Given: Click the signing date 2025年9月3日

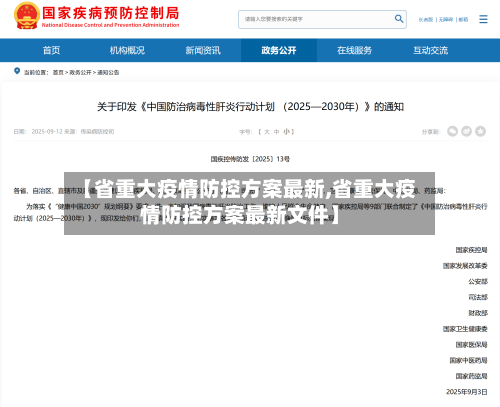Looking at the screenshot, I should 467,392.
